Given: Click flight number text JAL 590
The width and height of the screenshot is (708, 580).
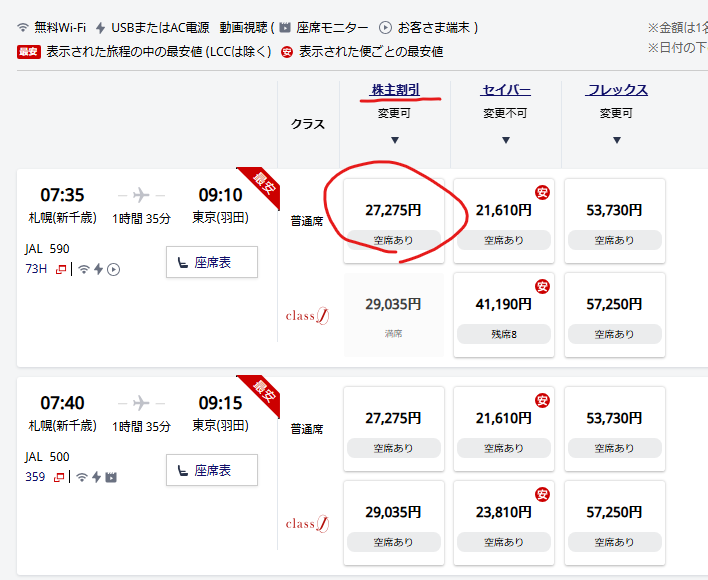Looking at the screenshot, I should point(47,249).
